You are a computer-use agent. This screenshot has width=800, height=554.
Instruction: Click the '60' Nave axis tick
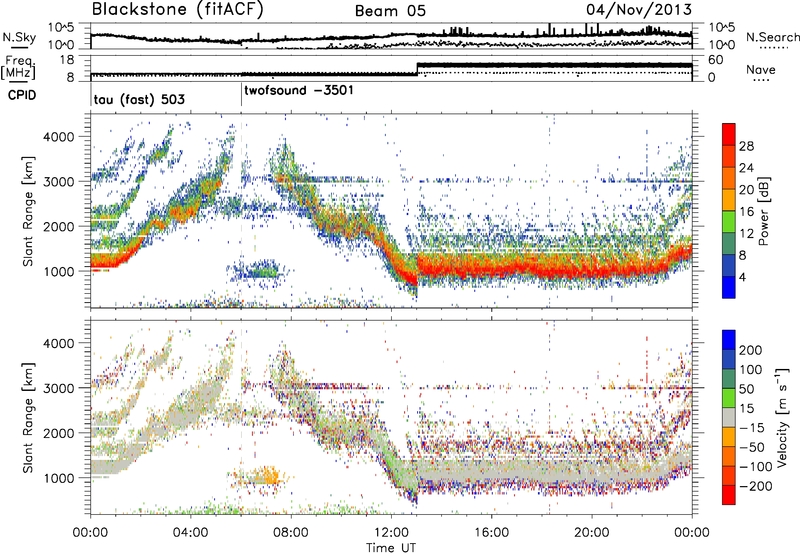pyautogui.click(x=715, y=60)
